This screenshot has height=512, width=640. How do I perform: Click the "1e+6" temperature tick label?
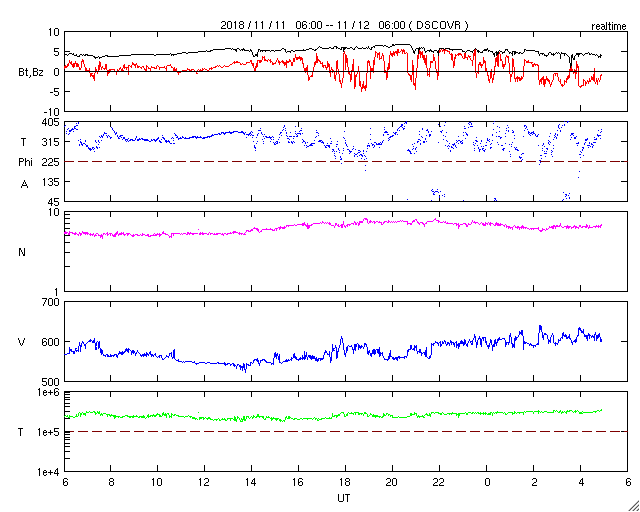pos(48,392)
